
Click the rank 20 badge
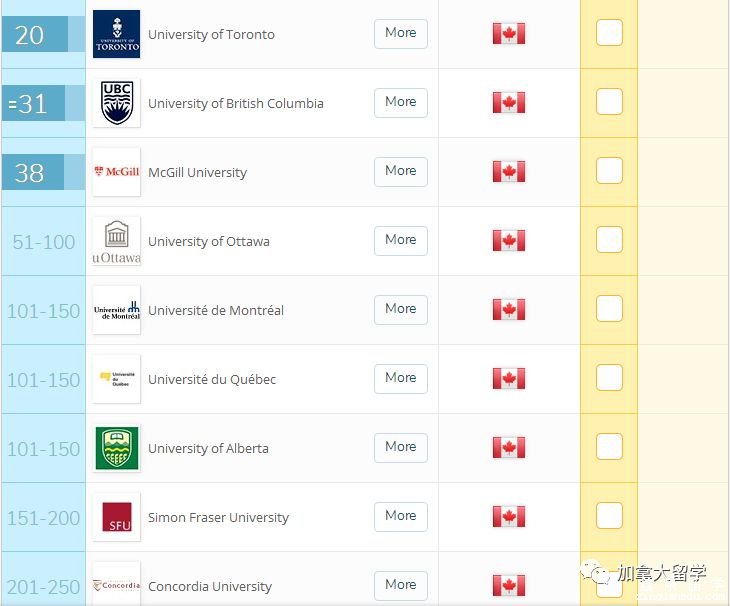(x=35, y=34)
